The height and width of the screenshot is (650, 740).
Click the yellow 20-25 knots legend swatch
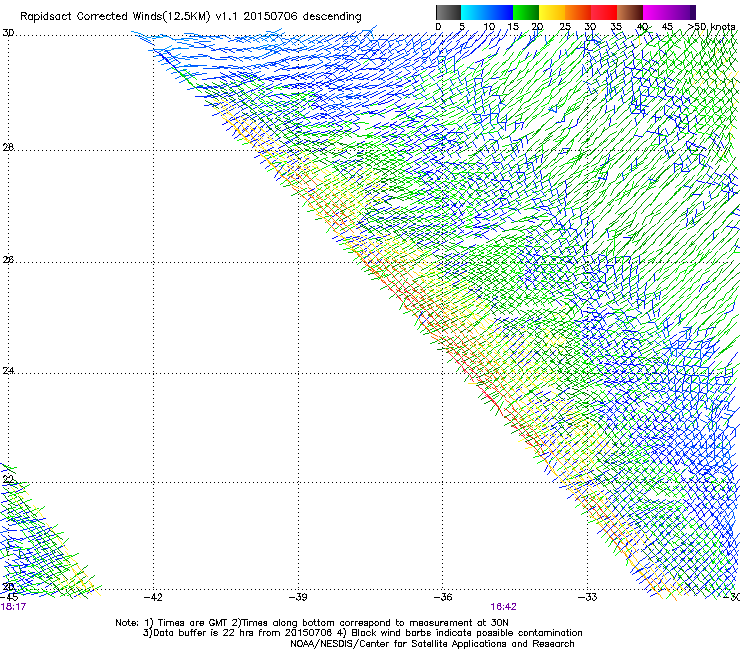[552, 12]
